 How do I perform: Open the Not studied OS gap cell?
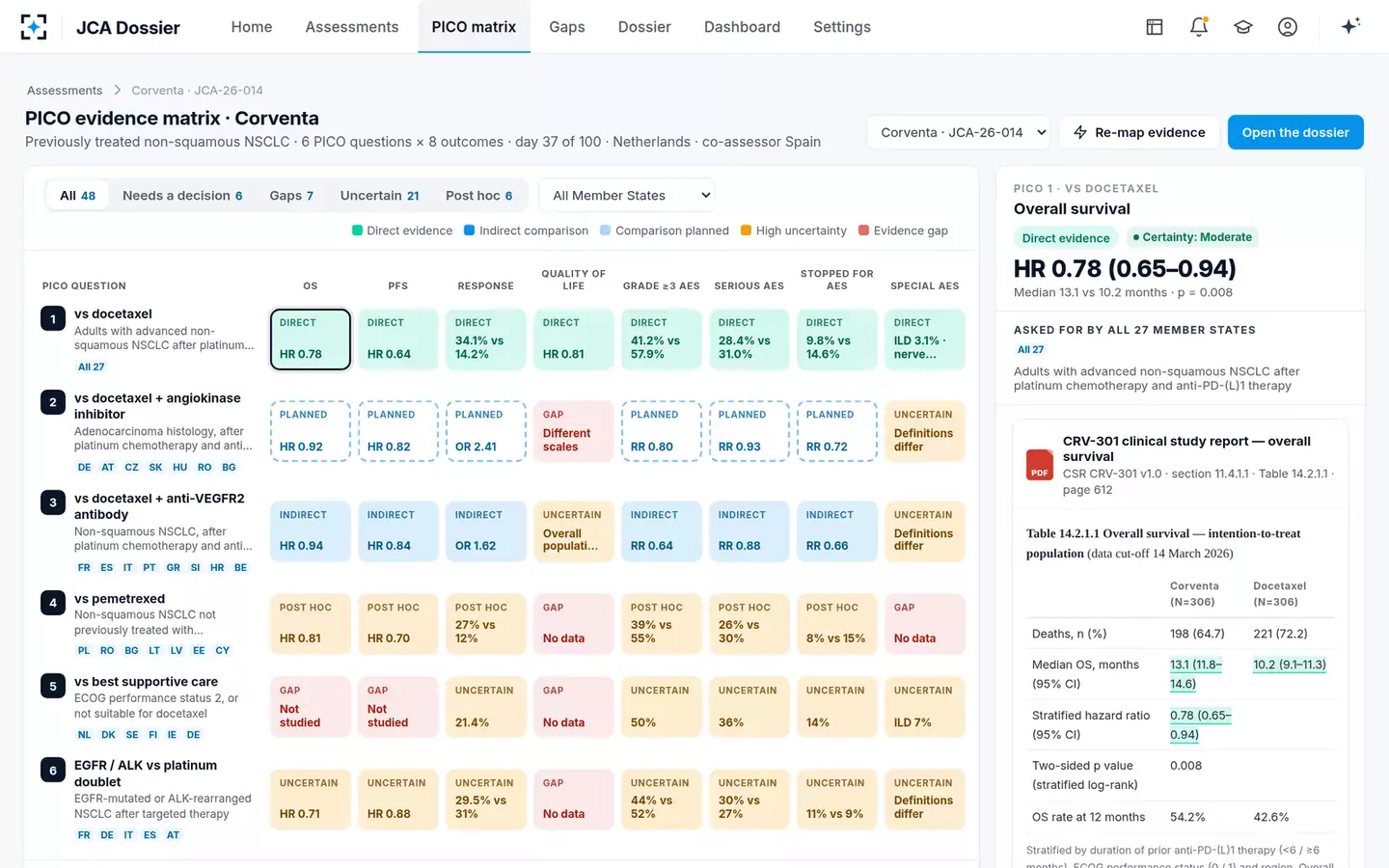[311, 707]
